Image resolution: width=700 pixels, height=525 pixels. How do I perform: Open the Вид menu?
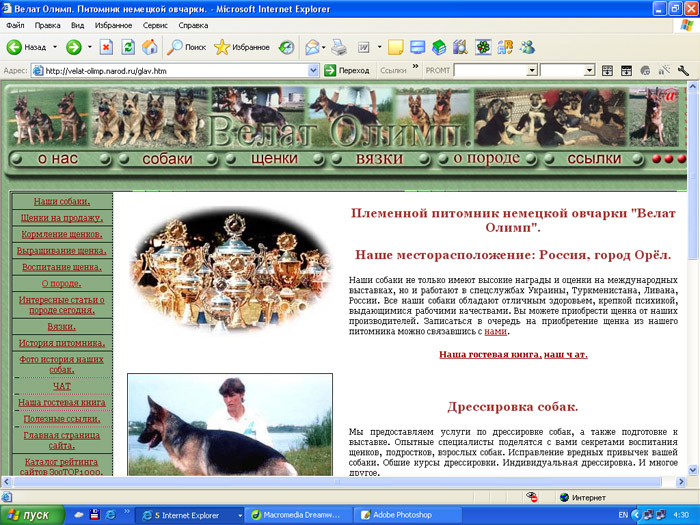click(77, 25)
